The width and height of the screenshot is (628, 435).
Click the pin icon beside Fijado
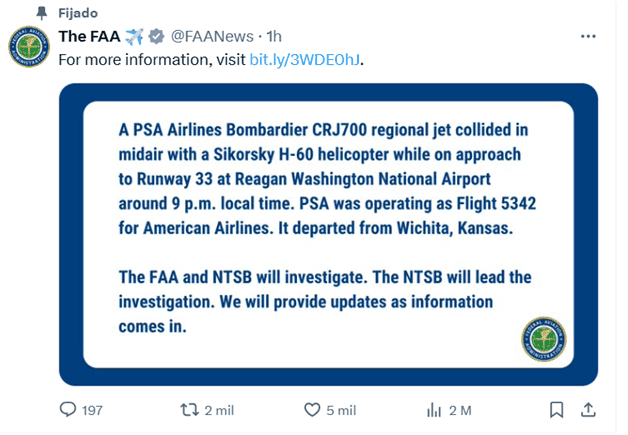pos(41,12)
